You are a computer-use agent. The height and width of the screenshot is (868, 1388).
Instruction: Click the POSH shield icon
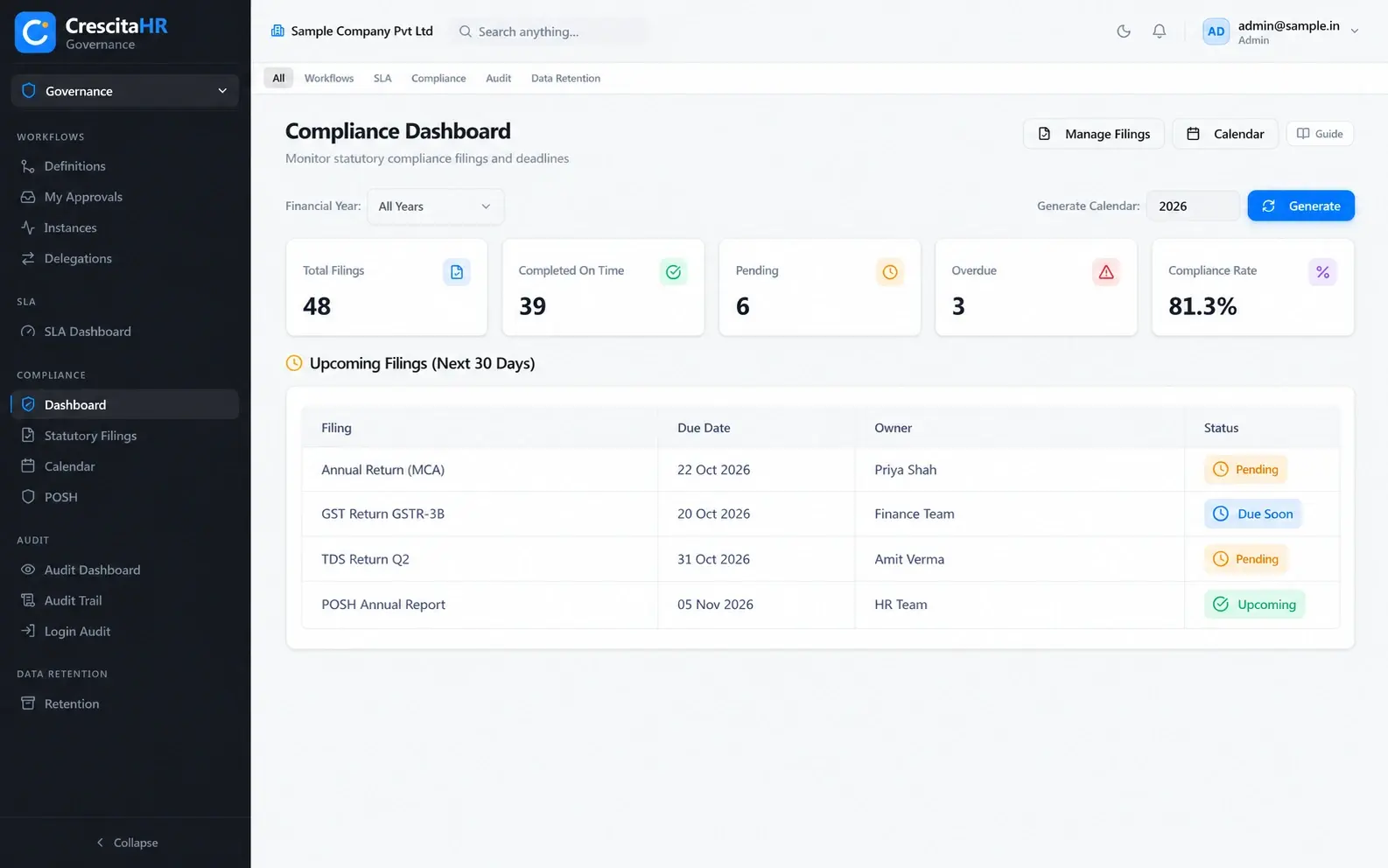point(28,497)
